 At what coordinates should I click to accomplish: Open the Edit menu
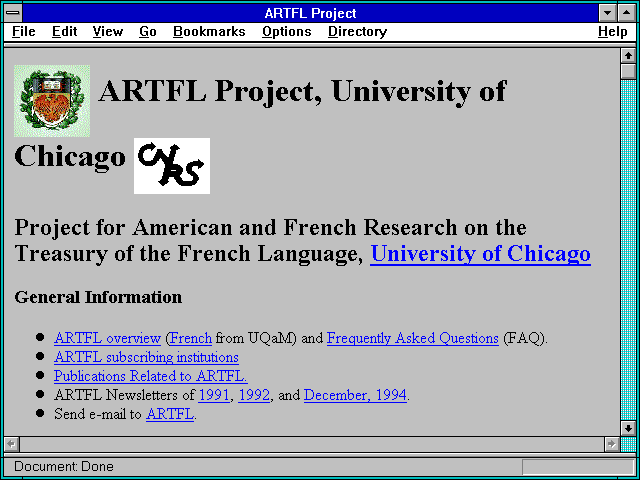point(64,31)
